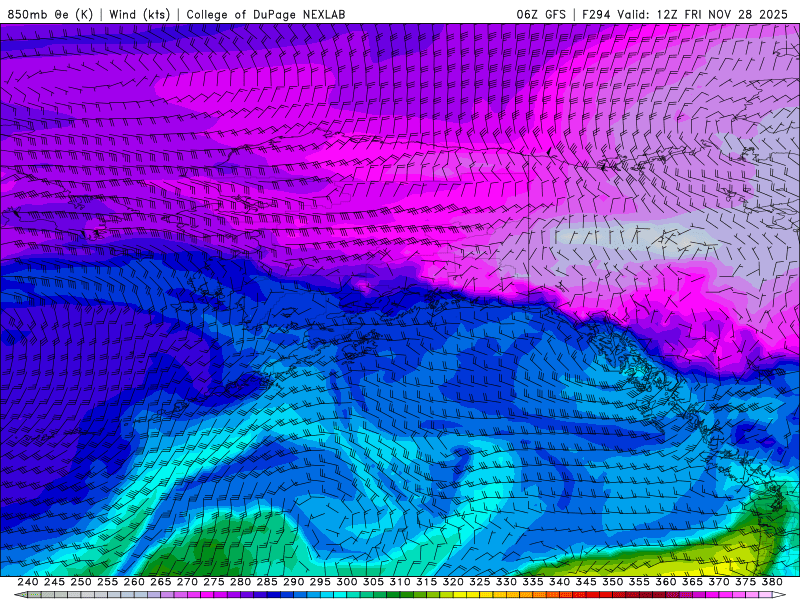Click the 255 value on the color scale

click(107, 582)
